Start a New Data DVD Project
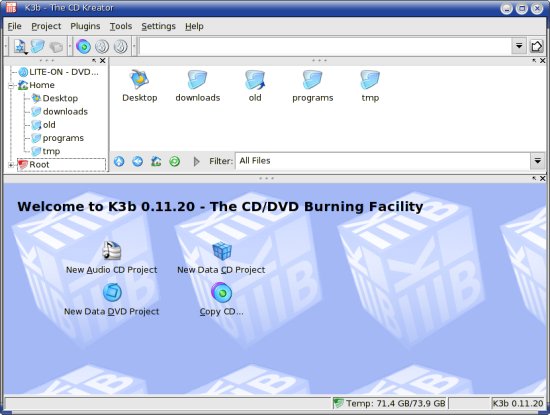550x415 pixels. (112, 300)
